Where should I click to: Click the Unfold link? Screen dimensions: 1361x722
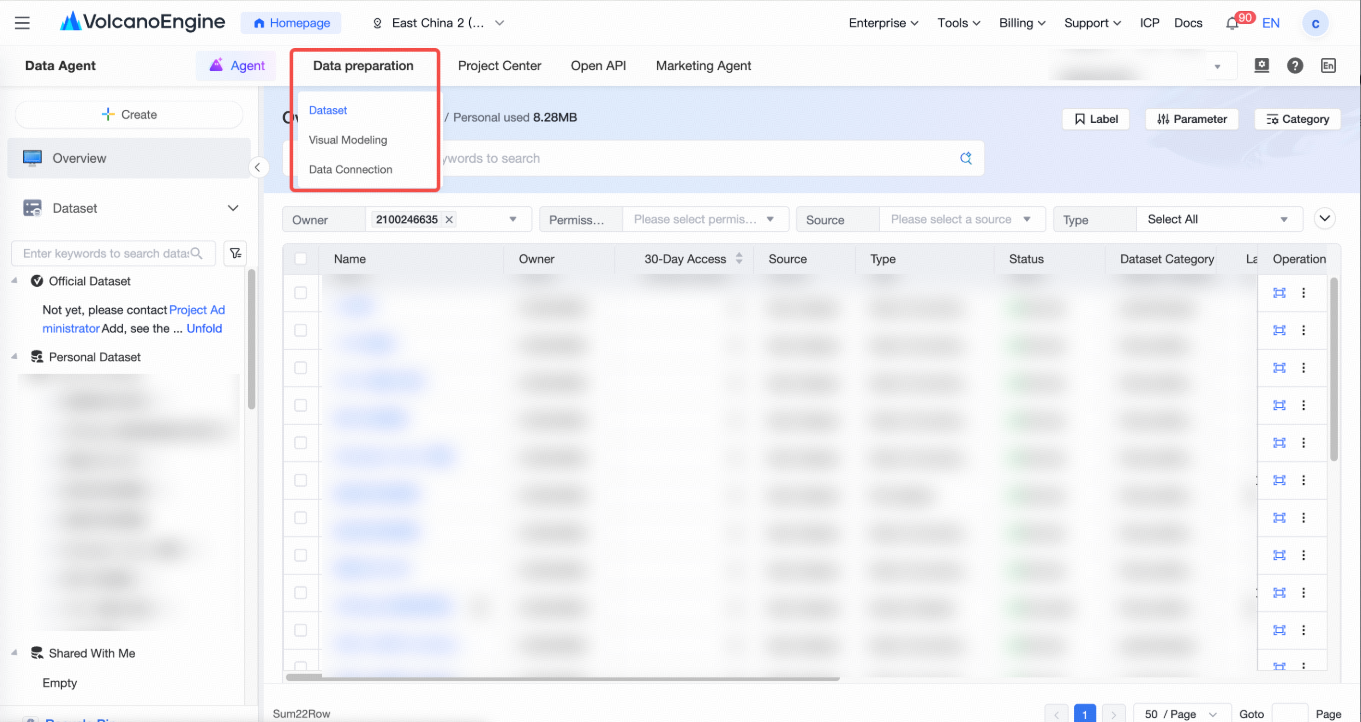point(204,328)
